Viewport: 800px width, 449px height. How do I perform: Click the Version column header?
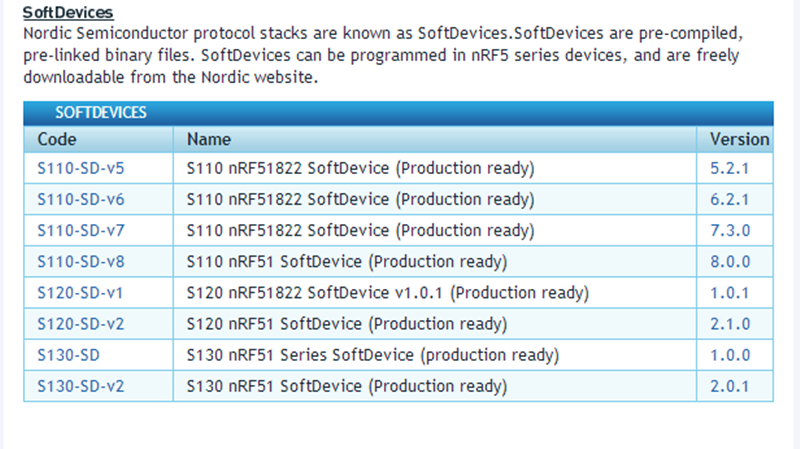[739, 139]
